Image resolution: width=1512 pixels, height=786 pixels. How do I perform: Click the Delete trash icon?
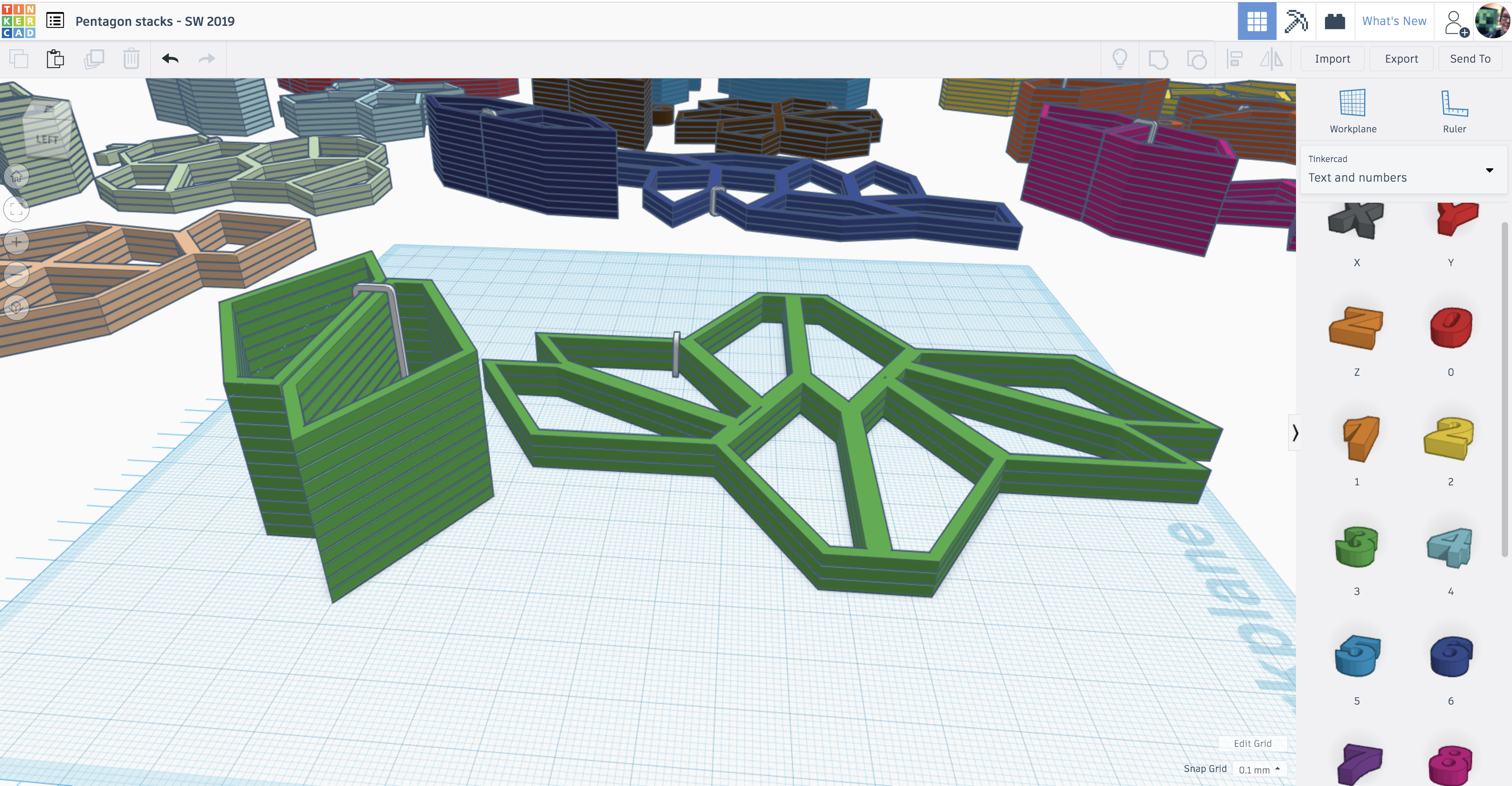pos(131,59)
